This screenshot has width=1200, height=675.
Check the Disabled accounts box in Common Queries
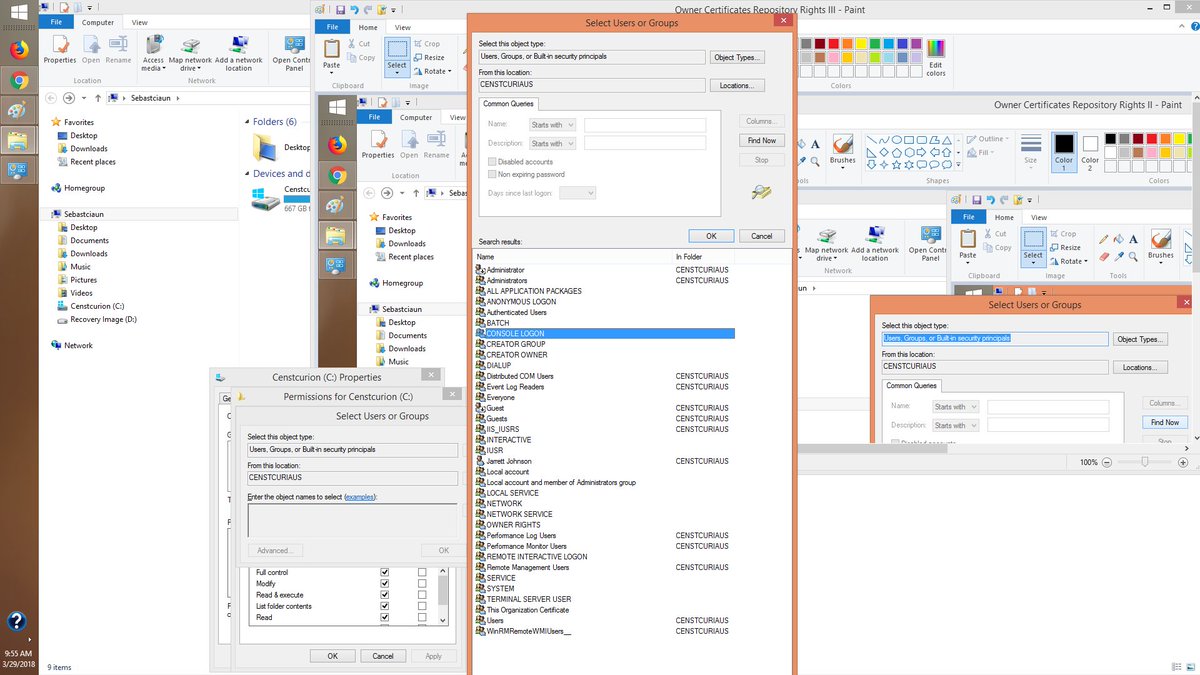point(492,161)
